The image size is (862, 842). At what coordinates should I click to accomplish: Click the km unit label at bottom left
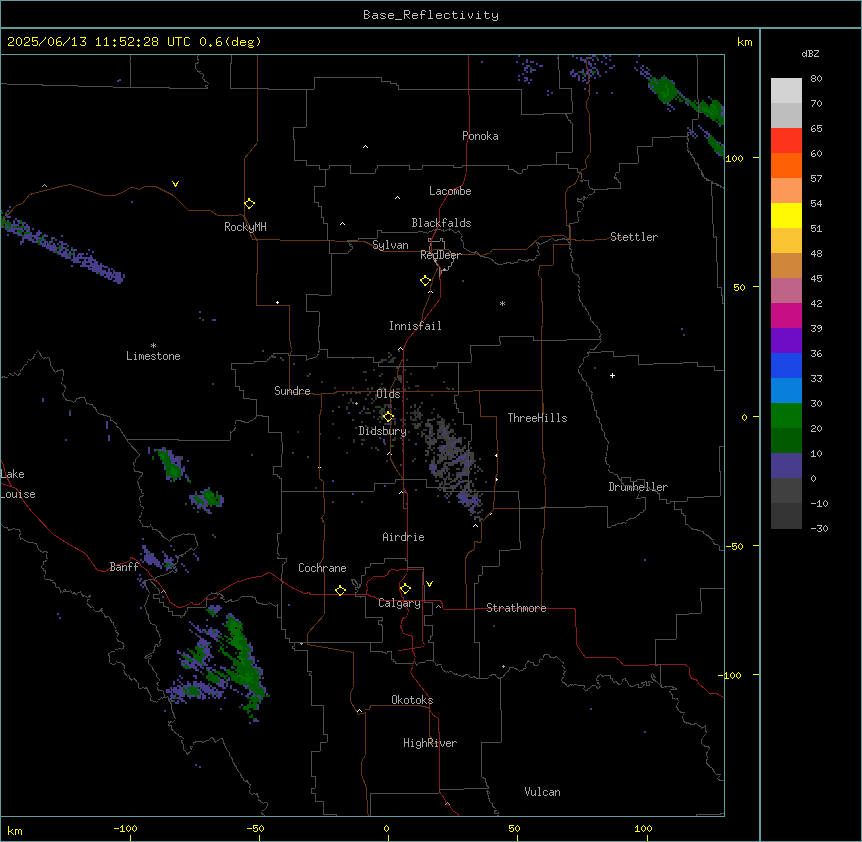[x=15, y=830]
